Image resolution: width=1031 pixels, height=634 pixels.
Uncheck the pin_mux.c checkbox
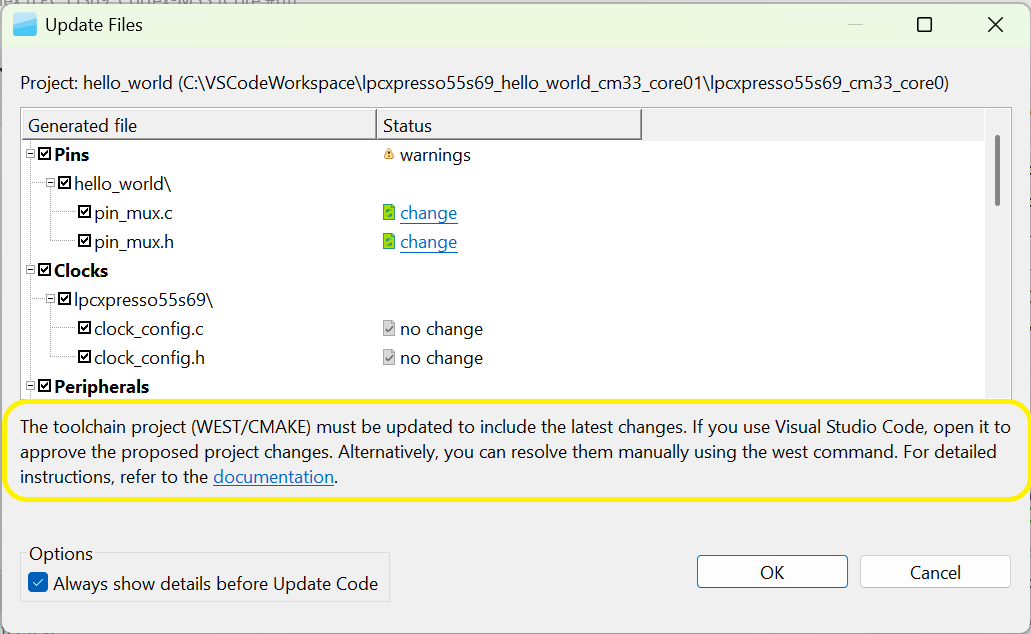[85, 212]
